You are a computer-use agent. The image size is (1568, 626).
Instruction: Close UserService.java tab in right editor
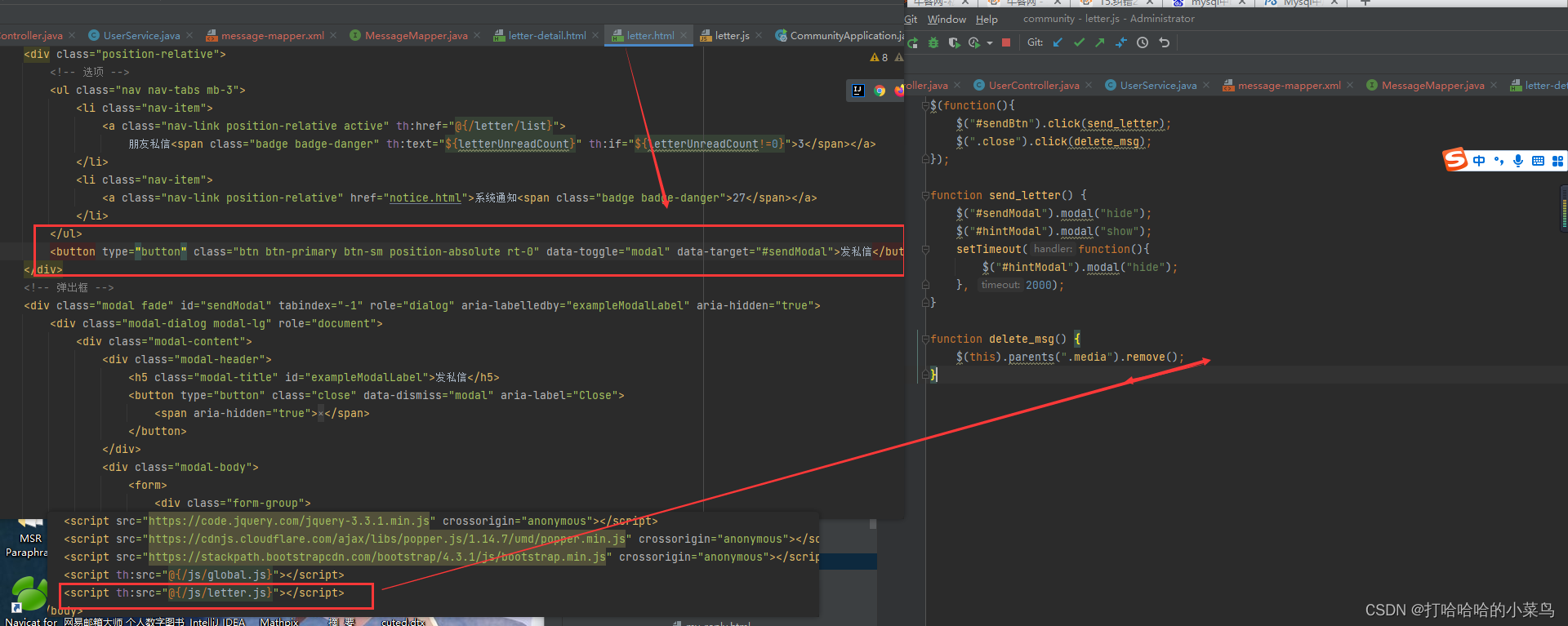[x=1206, y=85]
